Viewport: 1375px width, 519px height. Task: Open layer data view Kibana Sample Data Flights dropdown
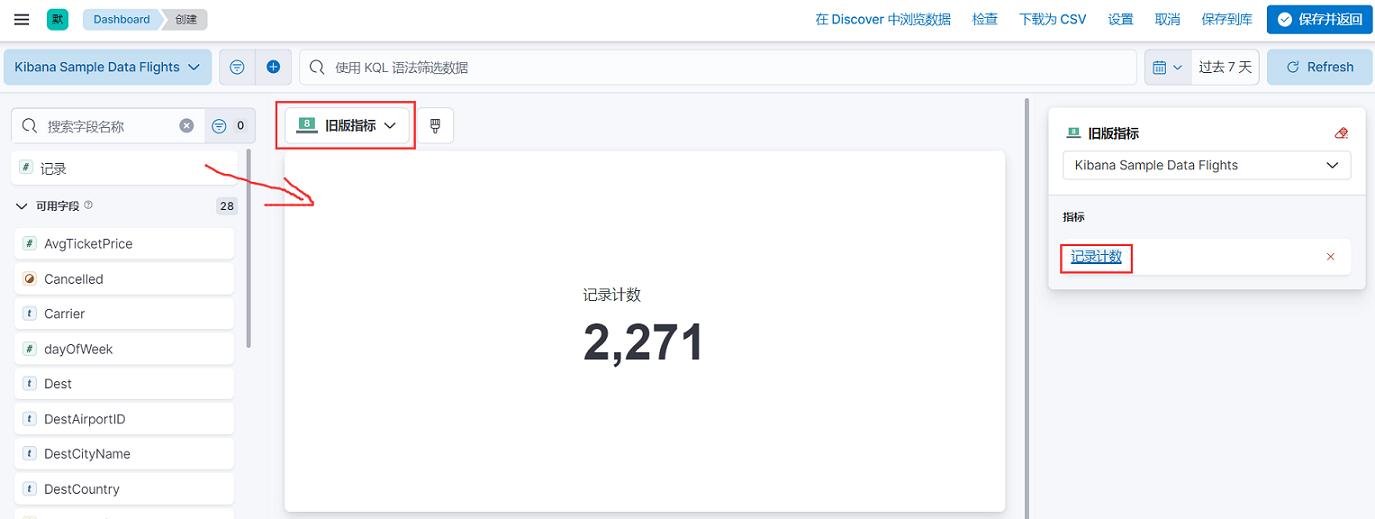click(1206, 165)
